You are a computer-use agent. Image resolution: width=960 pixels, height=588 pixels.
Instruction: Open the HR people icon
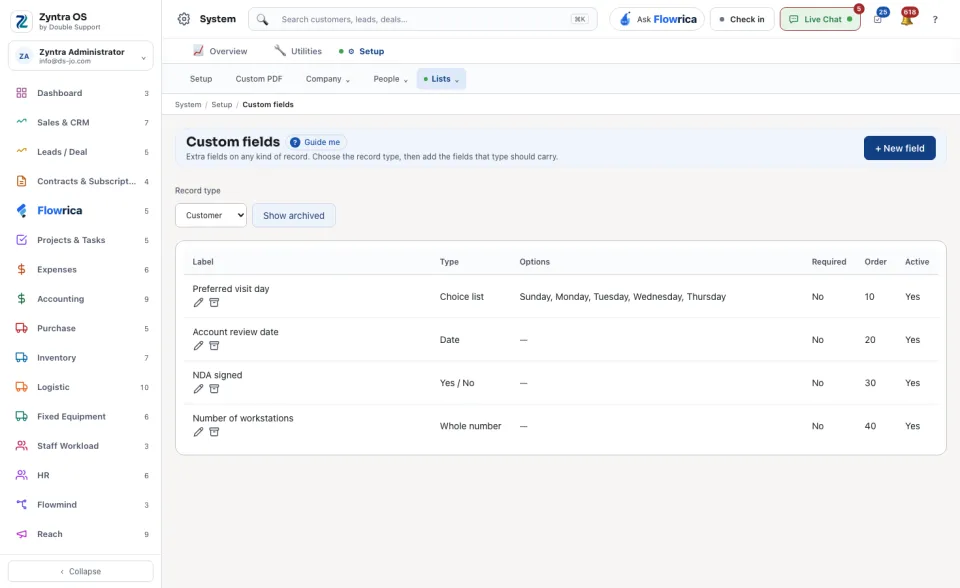(21, 475)
